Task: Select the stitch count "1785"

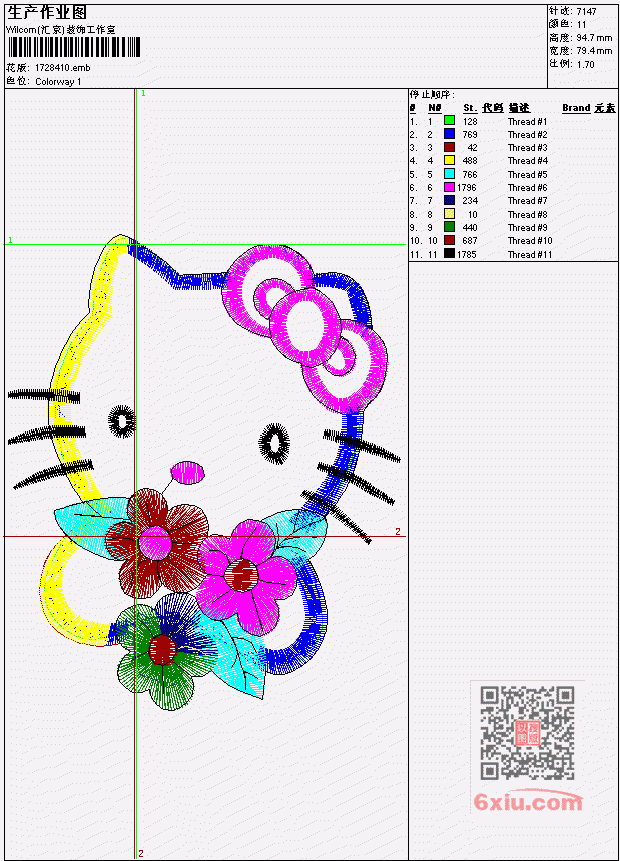Action: click(467, 255)
